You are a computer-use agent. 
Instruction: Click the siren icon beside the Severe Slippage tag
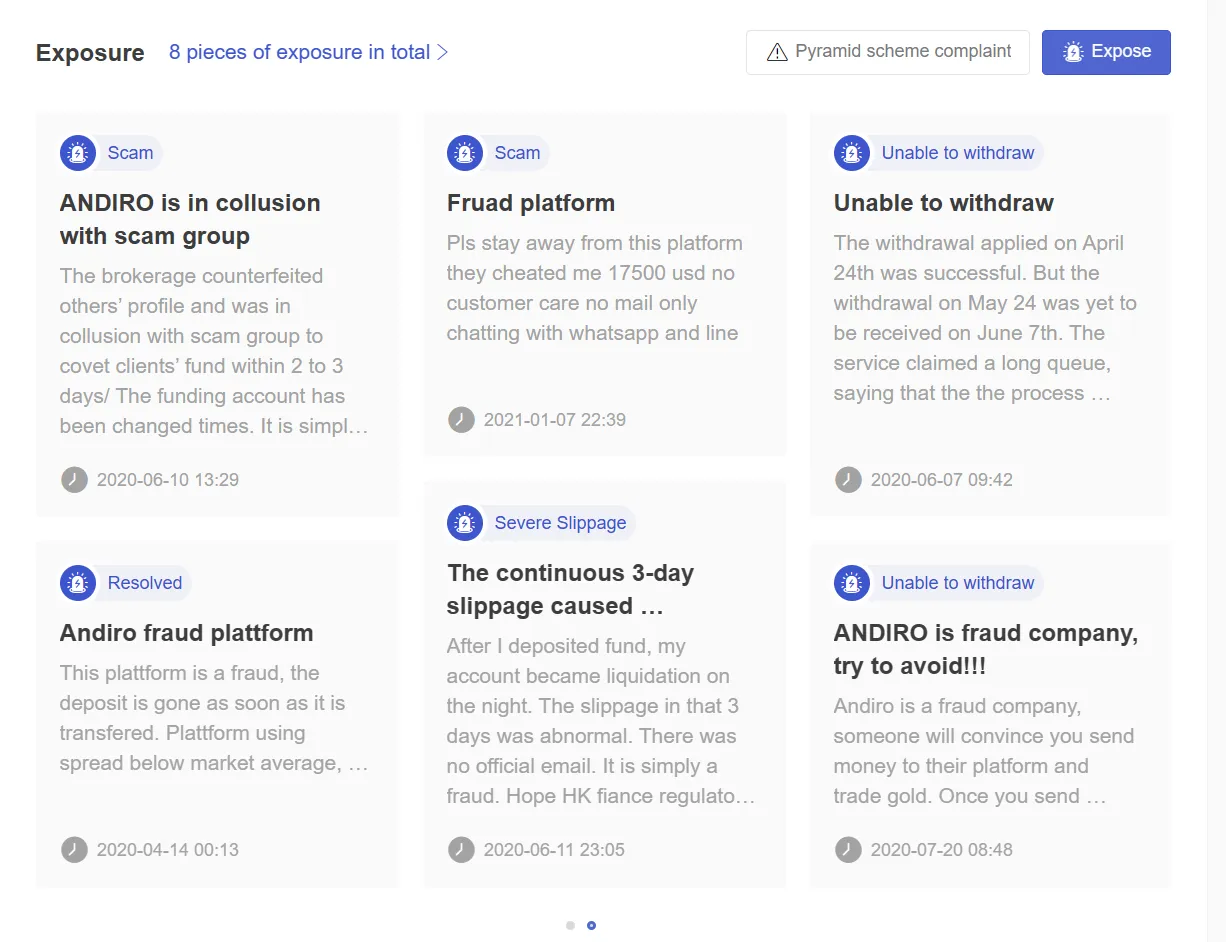(465, 523)
